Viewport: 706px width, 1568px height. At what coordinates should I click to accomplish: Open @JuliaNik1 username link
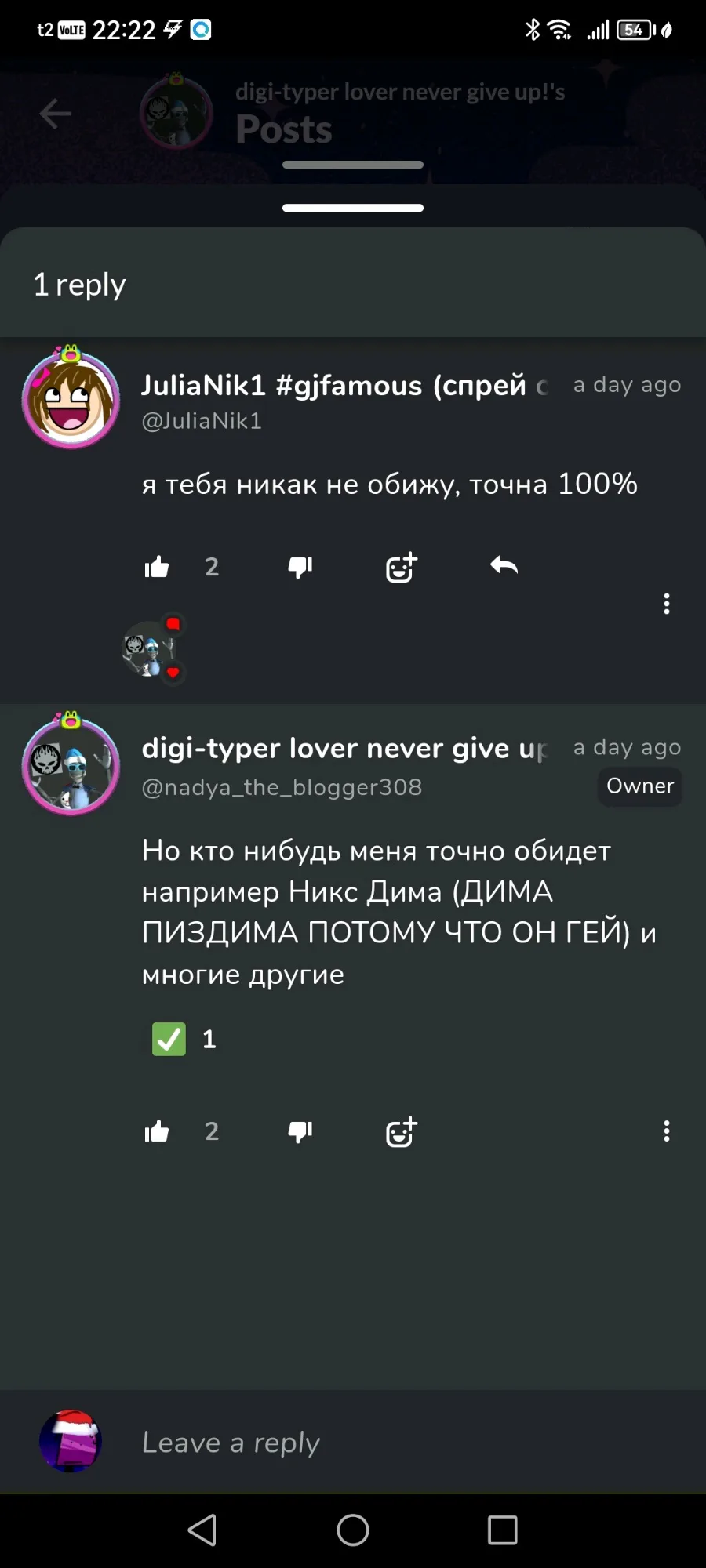202,421
